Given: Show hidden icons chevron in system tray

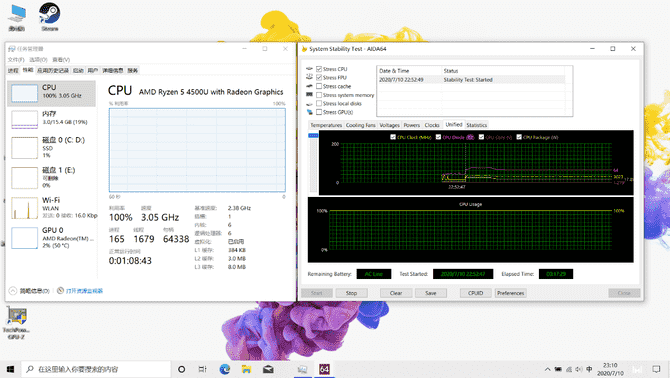Looking at the screenshot, I should pyautogui.click(x=547, y=369).
